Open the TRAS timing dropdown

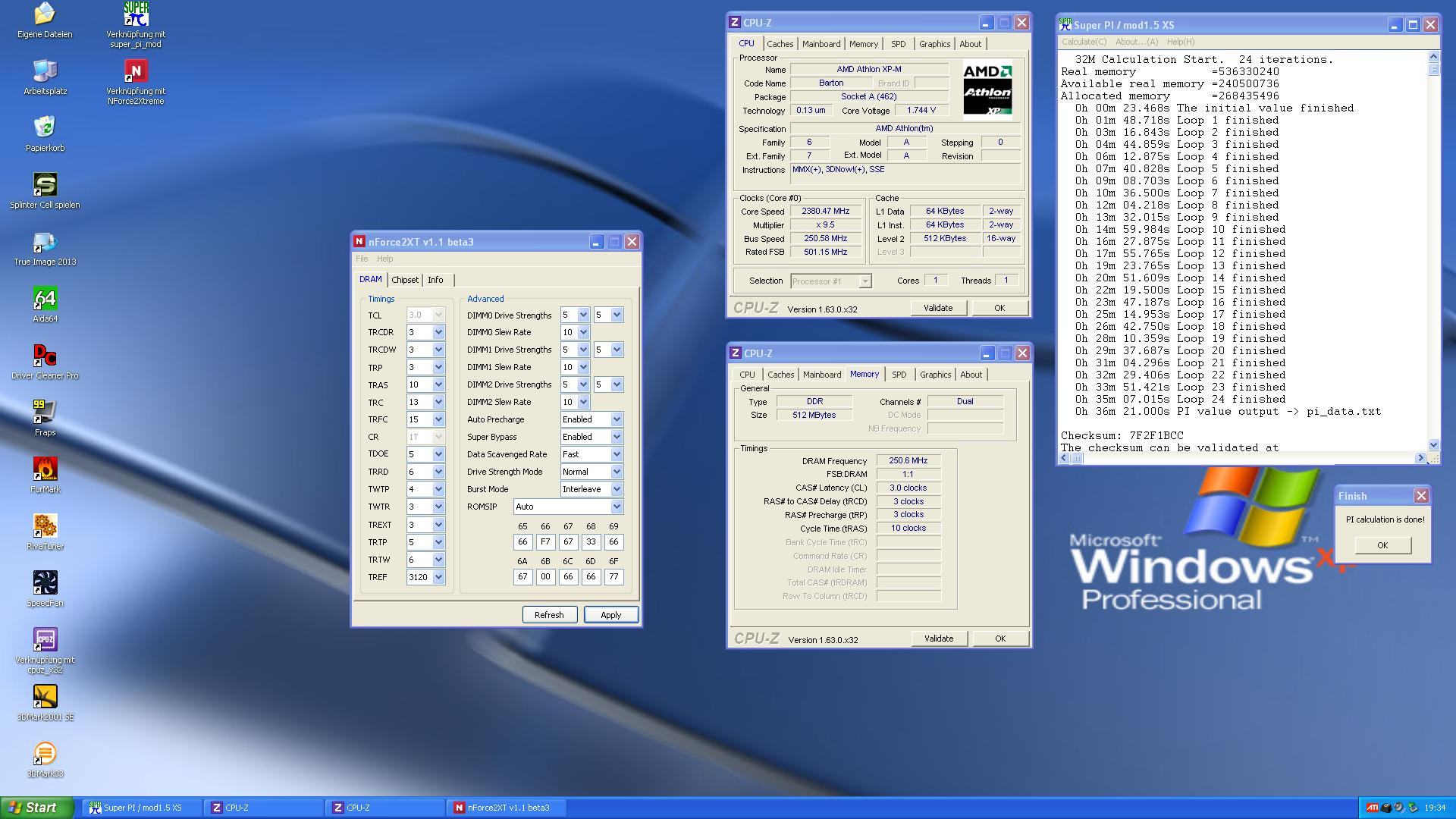point(438,384)
